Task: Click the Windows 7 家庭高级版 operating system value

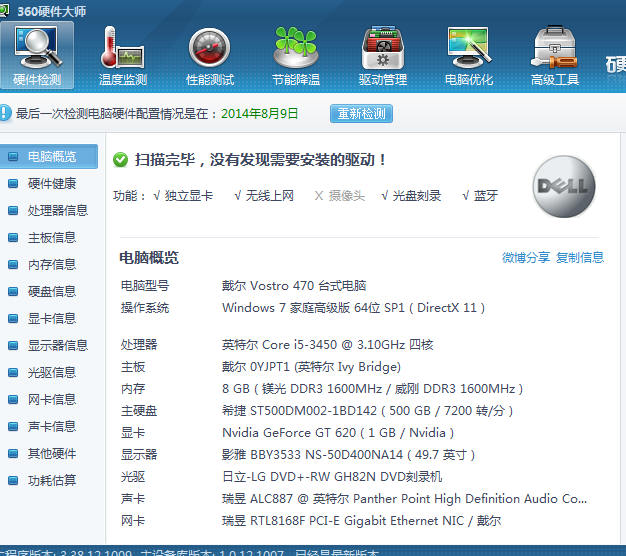Action: click(354, 308)
